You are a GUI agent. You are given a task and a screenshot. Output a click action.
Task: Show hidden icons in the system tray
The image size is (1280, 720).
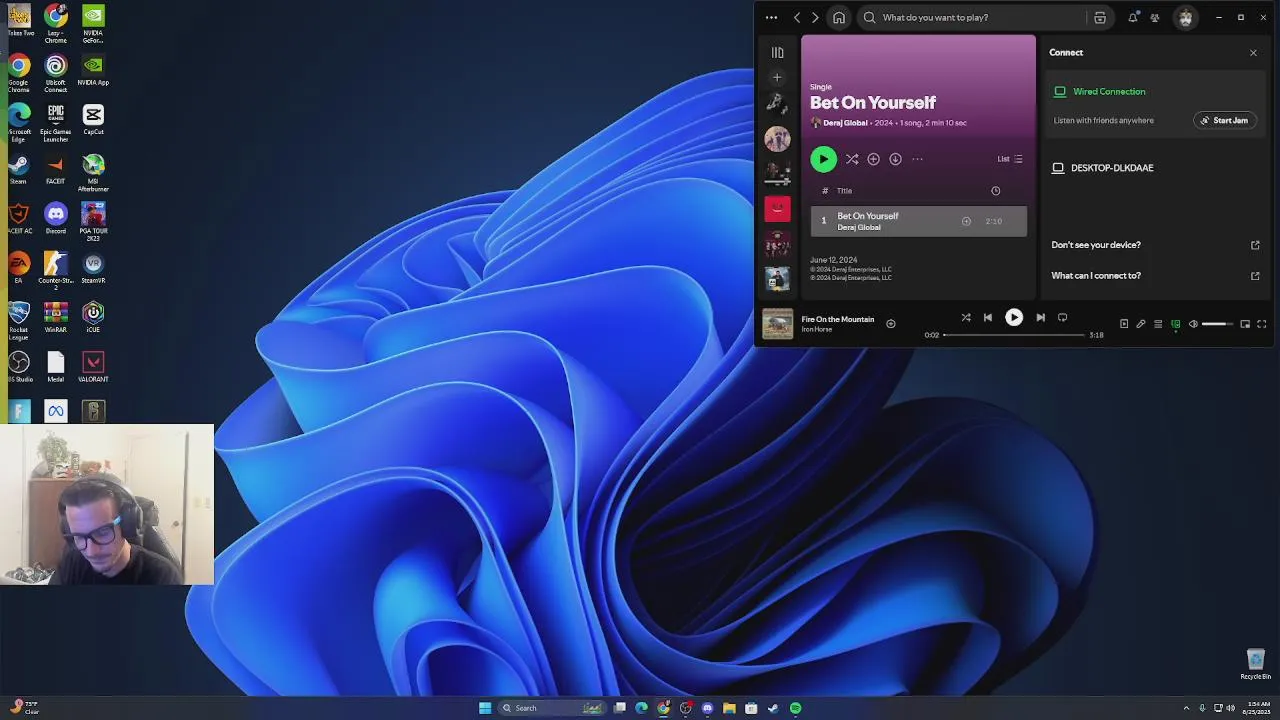pyautogui.click(x=1186, y=708)
